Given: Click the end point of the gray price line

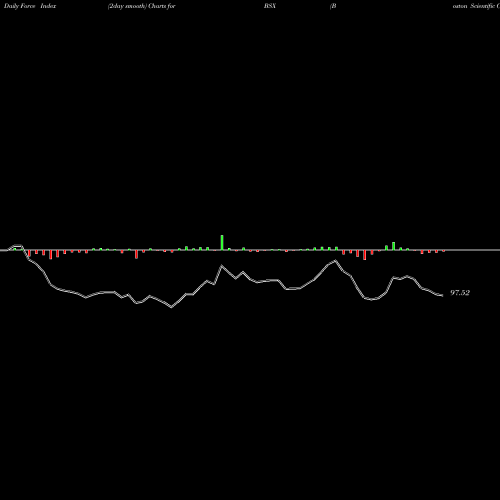Looking at the screenshot, I should 442,295.
